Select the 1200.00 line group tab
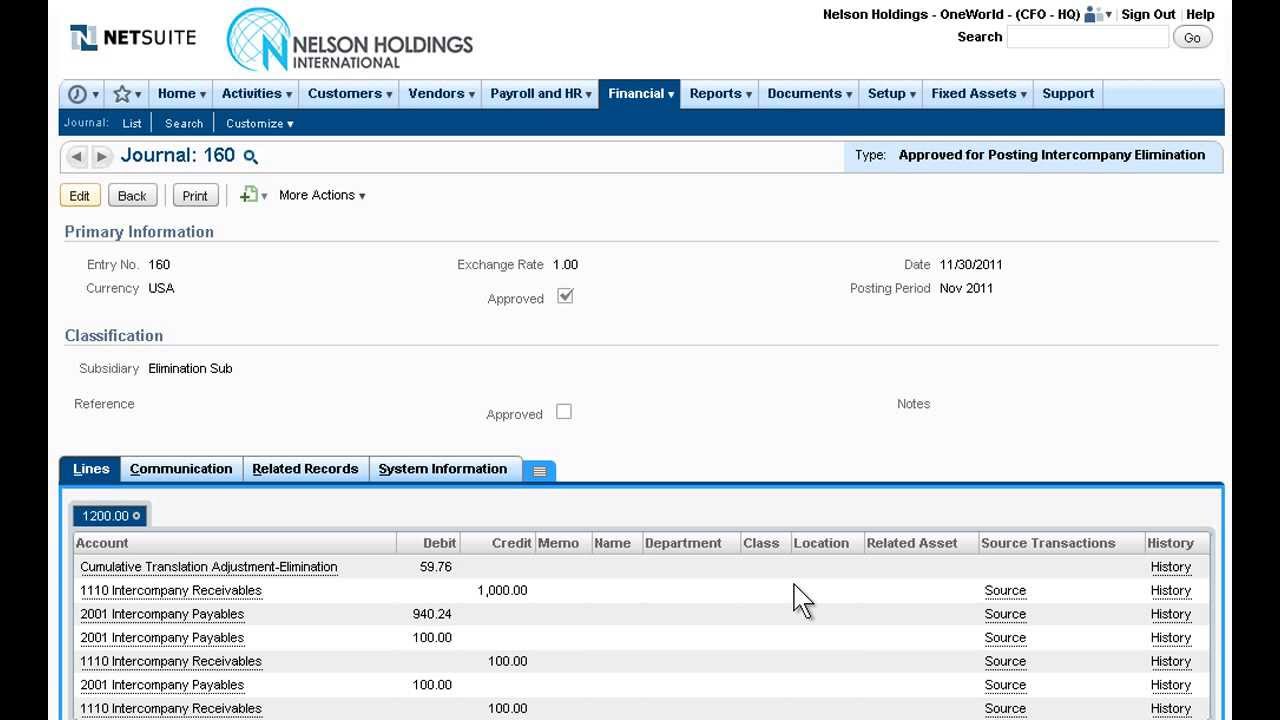 point(111,516)
